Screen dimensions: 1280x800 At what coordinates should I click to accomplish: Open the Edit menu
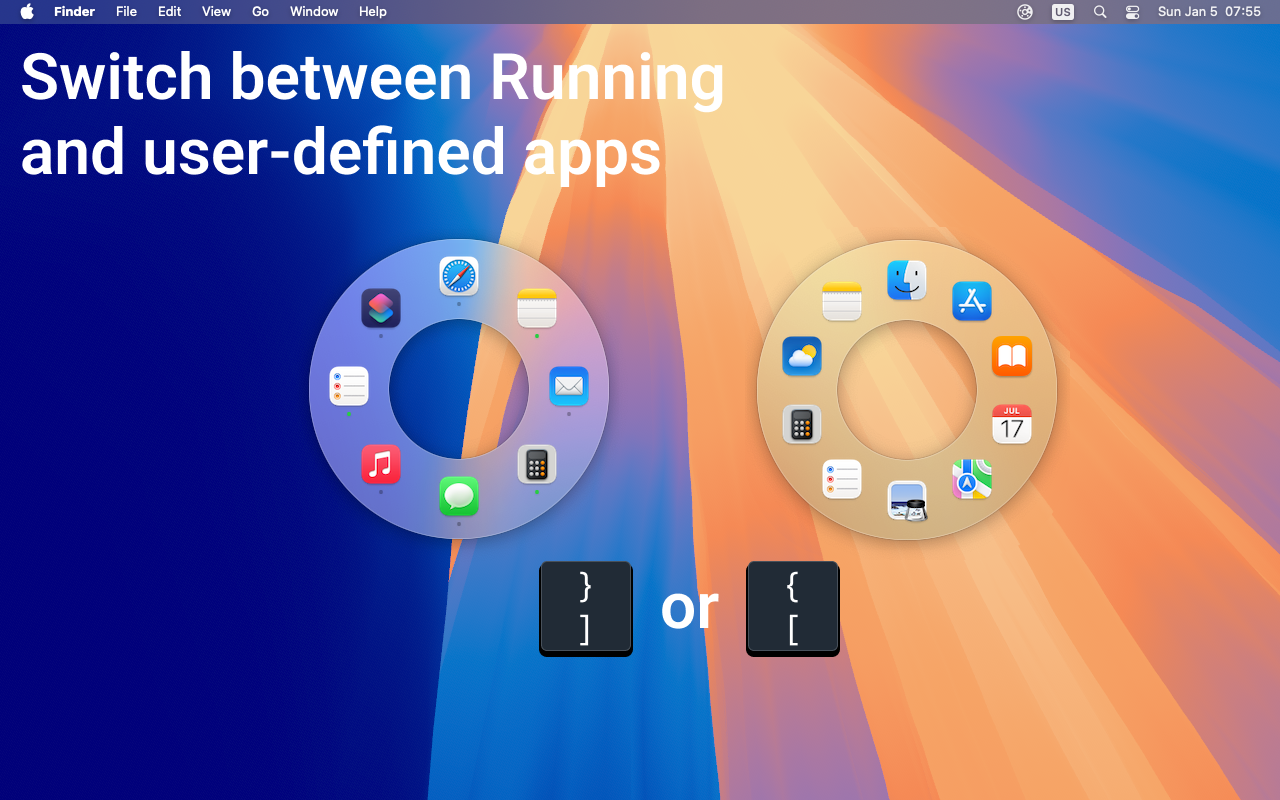pos(170,12)
